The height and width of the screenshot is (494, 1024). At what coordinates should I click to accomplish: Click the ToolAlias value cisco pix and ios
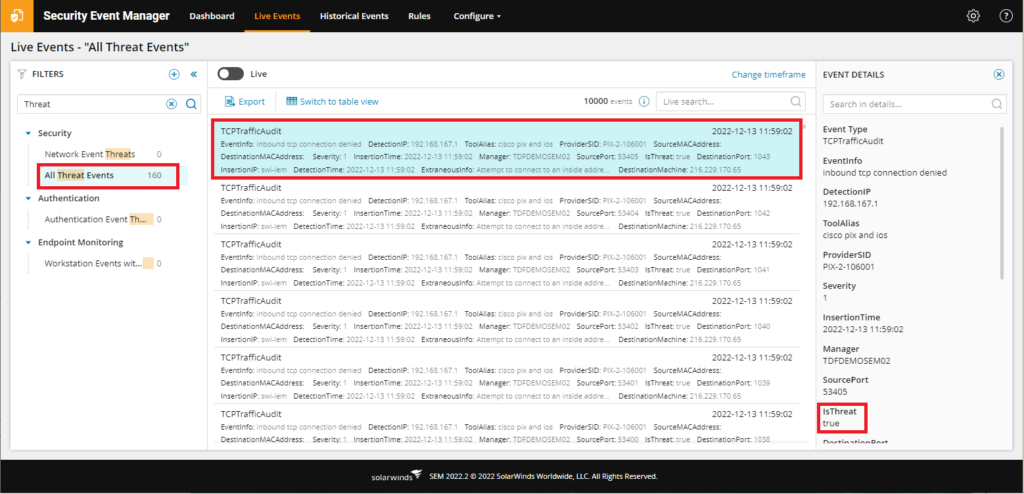pos(855,235)
